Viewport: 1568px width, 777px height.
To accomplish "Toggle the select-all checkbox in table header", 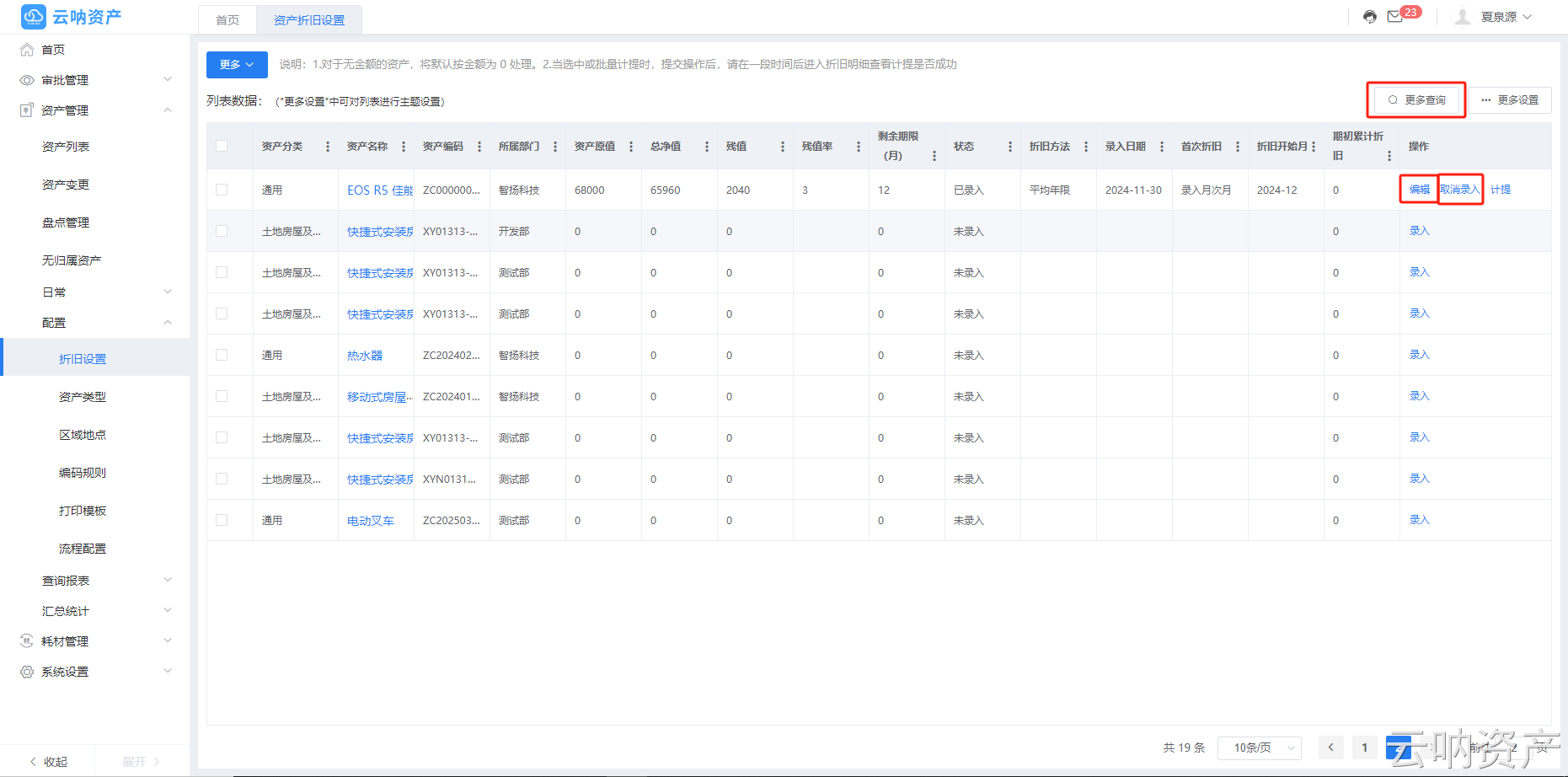I will tap(222, 146).
